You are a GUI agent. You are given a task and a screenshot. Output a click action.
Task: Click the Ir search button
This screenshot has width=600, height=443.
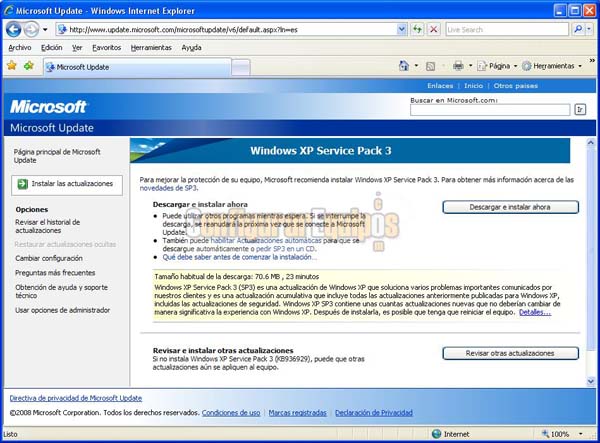(580, 109)
